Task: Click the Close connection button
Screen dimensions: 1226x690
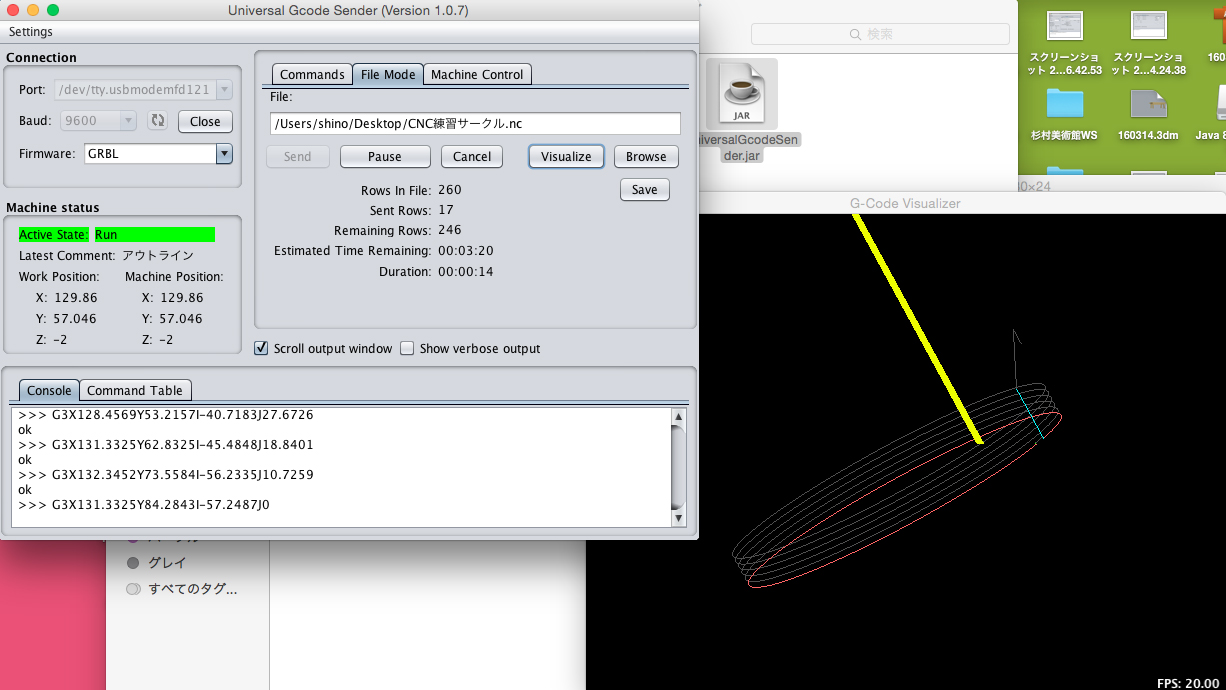Action: click(205, 121)
